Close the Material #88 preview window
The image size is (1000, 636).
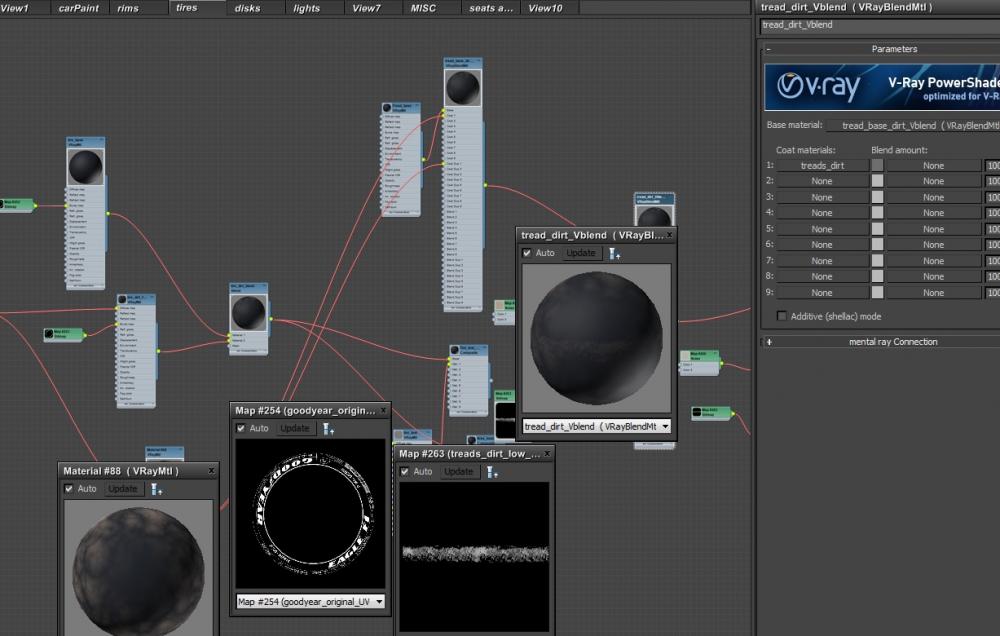point(211,471)
